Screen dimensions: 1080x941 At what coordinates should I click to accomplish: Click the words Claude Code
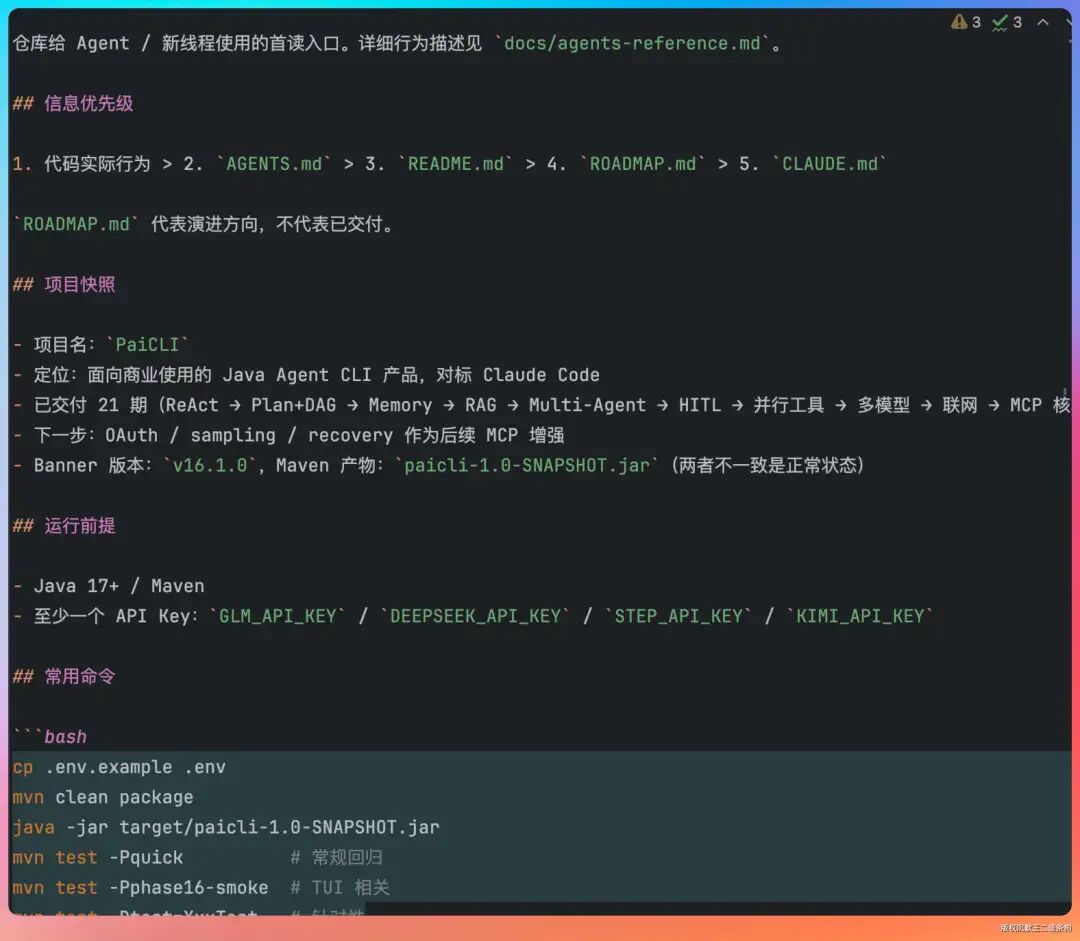click(x=541, y=375)
